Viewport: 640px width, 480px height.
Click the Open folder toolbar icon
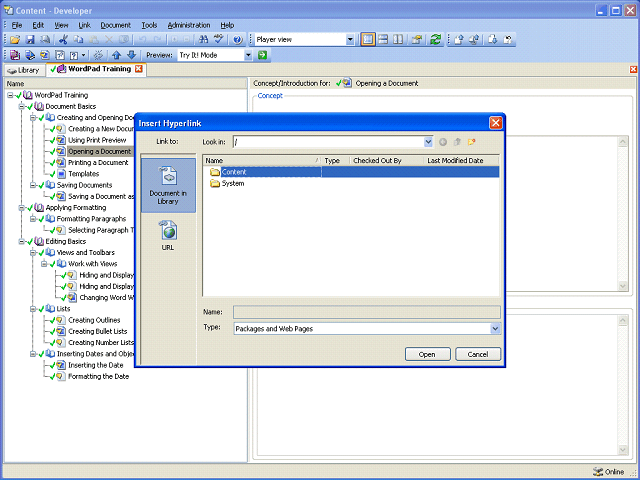click(x=15, y=40)
